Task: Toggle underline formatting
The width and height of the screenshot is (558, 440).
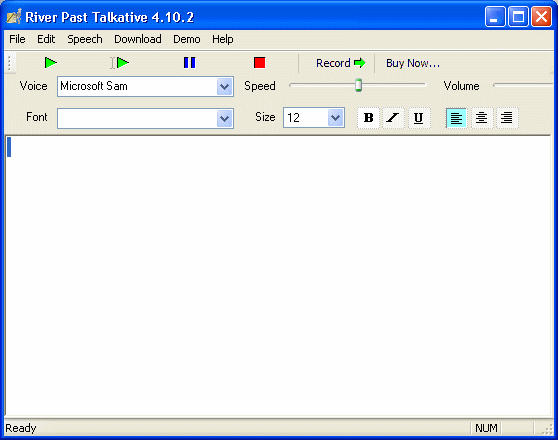Action: point(418,117)
